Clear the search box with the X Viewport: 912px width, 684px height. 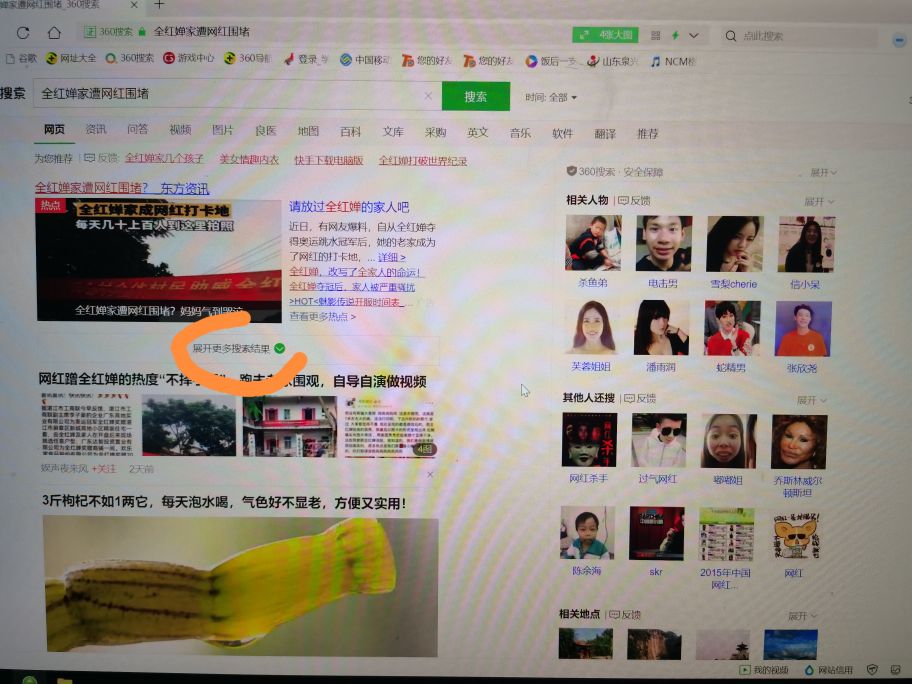pos(427,96)
